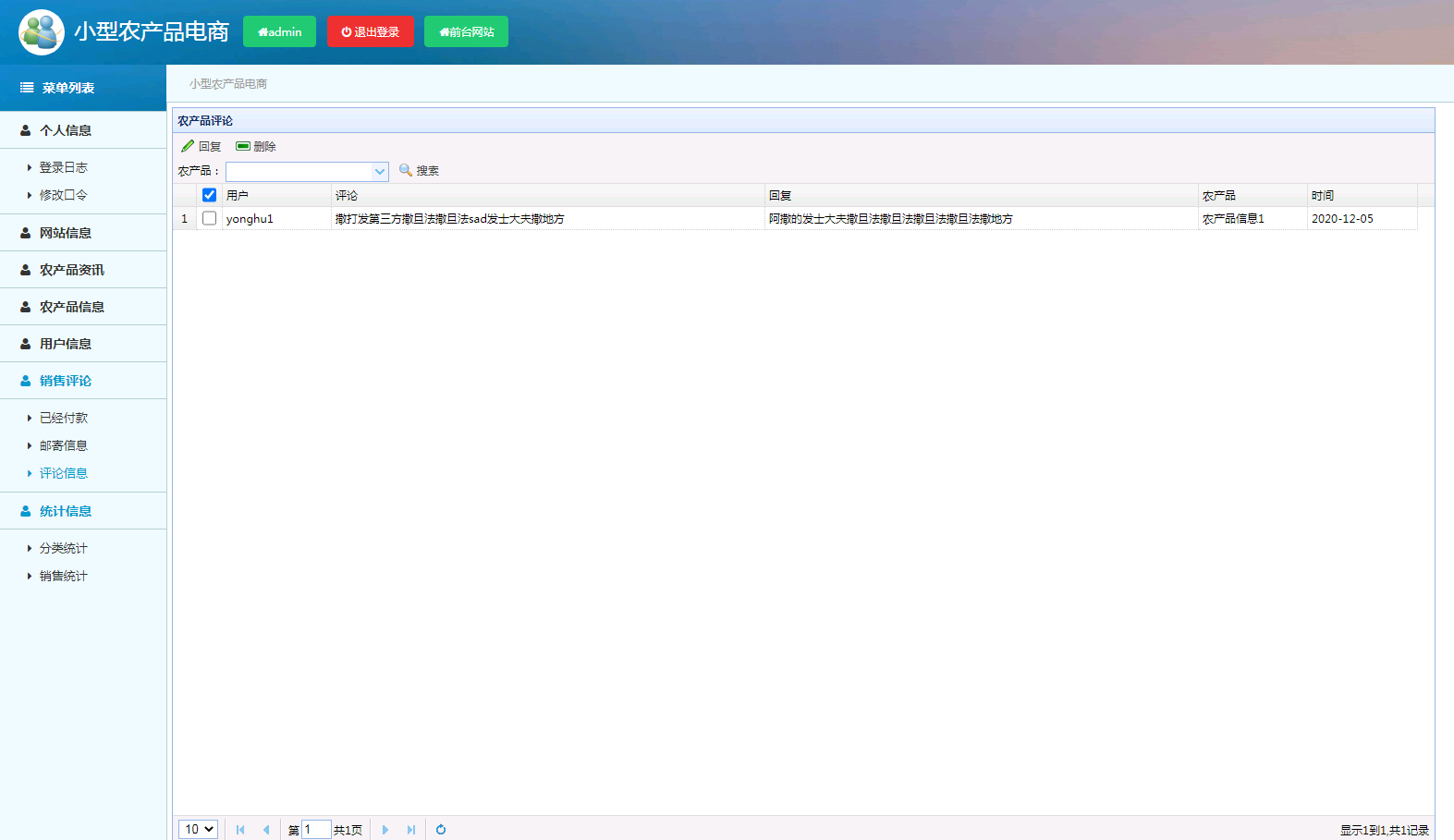Click the 农产品资讯 user icon
The image size is (1454, 840).
coord(26,270)
